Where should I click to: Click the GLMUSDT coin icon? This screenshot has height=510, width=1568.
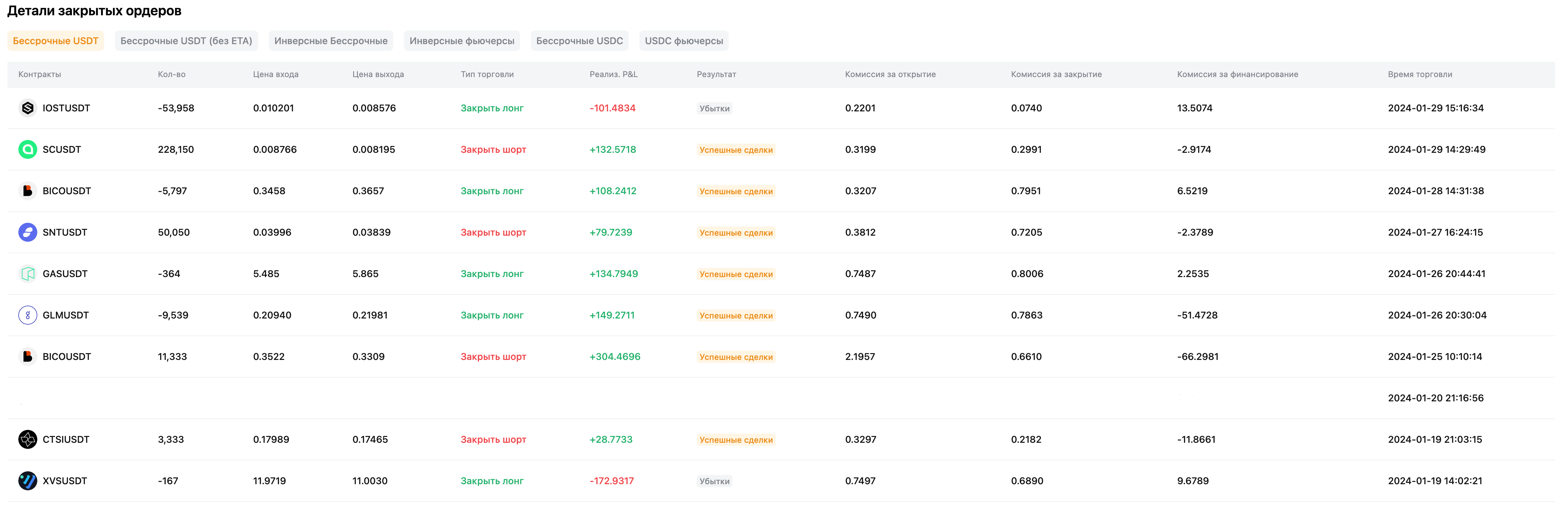click(27, 315)
